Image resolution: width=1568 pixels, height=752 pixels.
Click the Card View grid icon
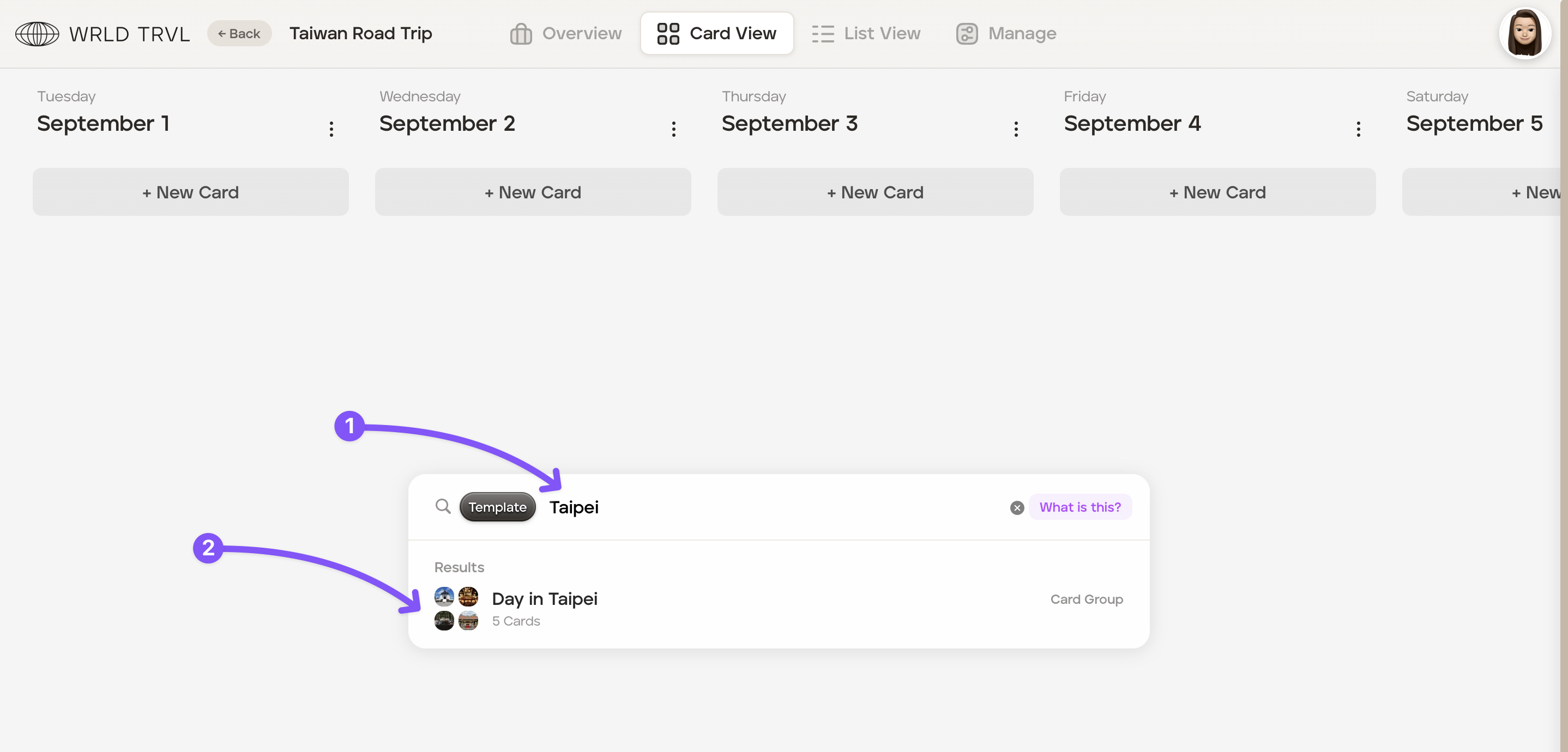[x=668, y=34]
